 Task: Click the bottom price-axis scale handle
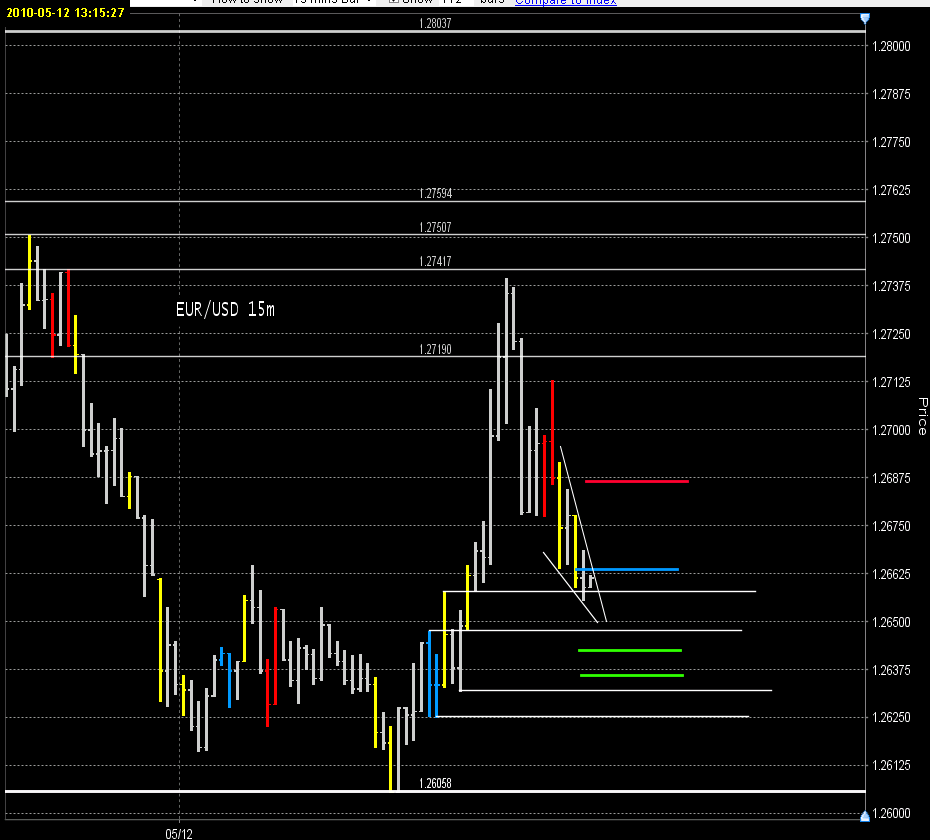pos(865,816)
